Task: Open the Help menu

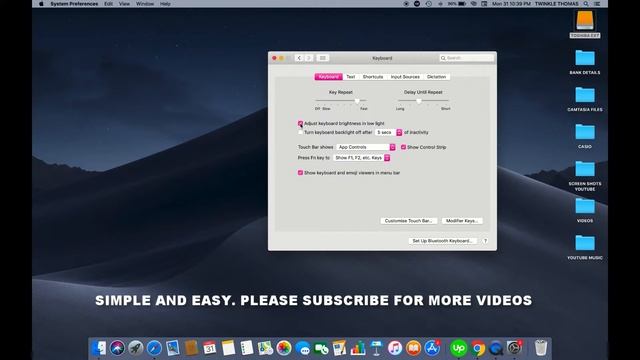Action: pyautogui.click(x=165, y=4)
